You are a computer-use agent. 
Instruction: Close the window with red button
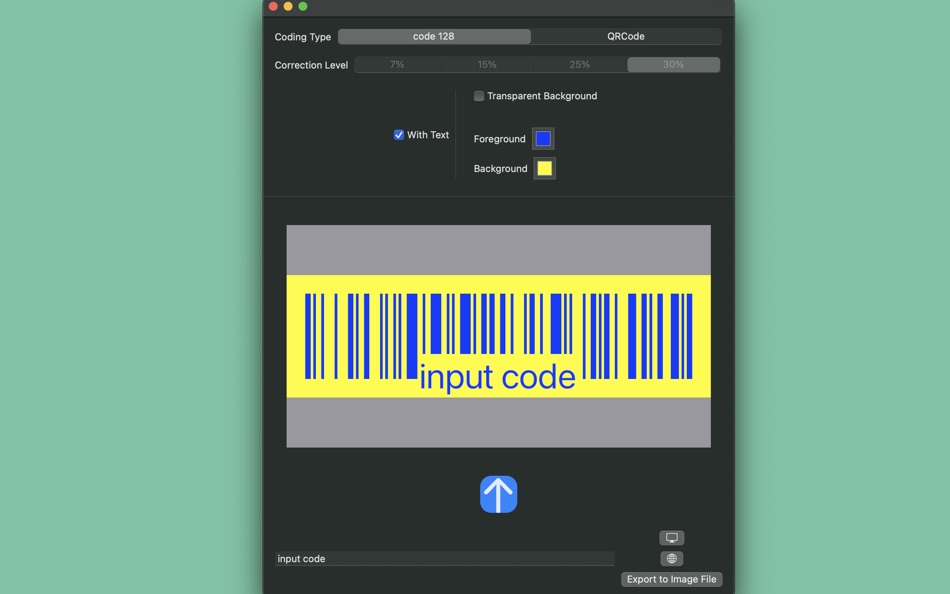click(273, 6)
